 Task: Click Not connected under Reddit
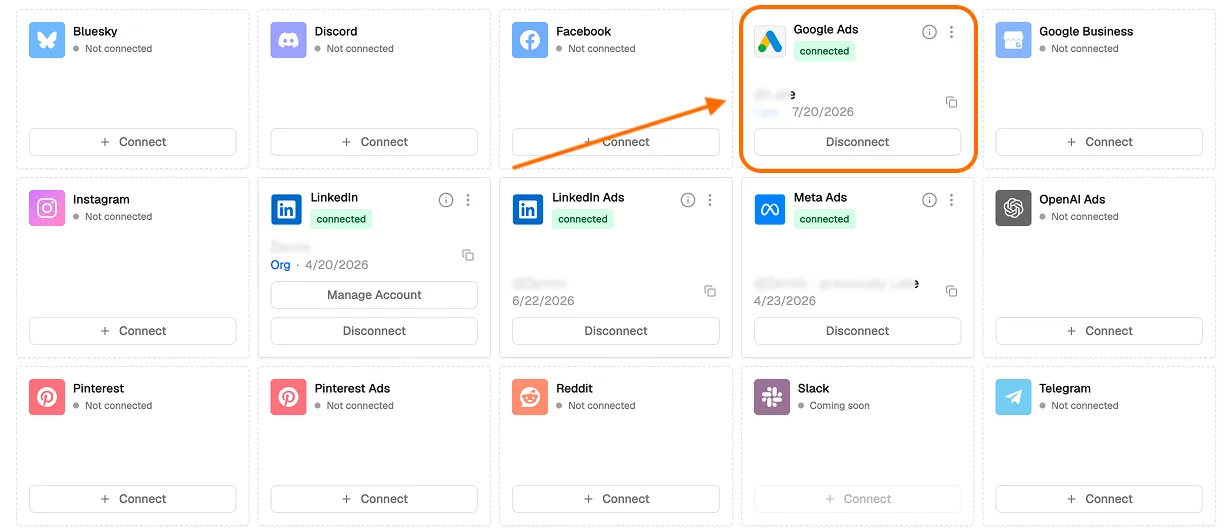tap(601, 406)
